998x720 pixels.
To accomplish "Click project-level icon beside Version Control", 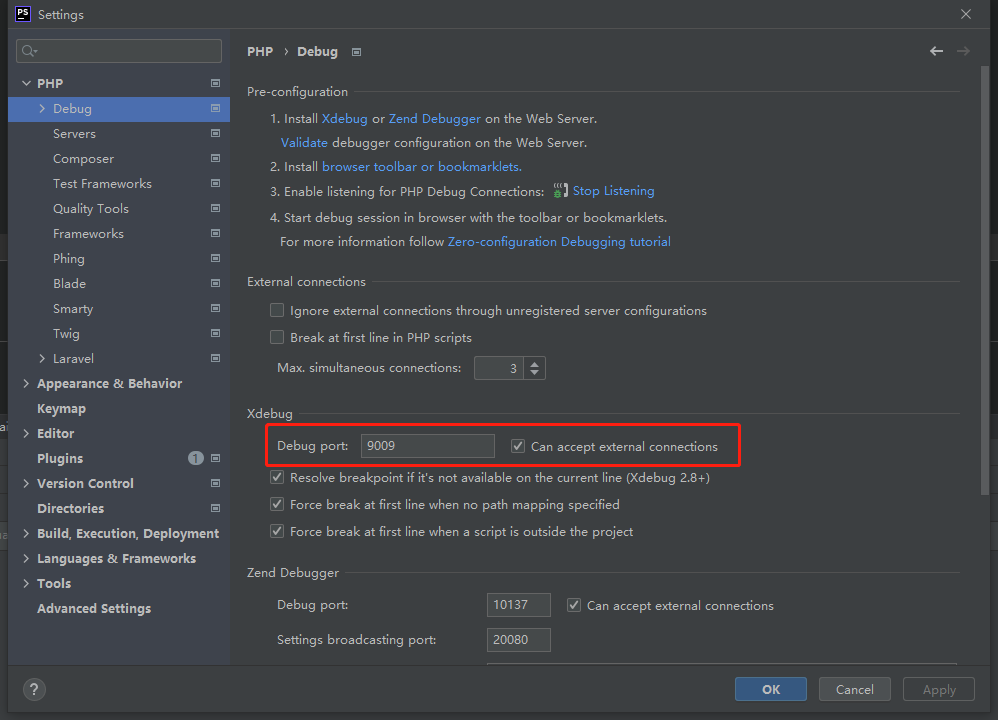I will [215, 483].
